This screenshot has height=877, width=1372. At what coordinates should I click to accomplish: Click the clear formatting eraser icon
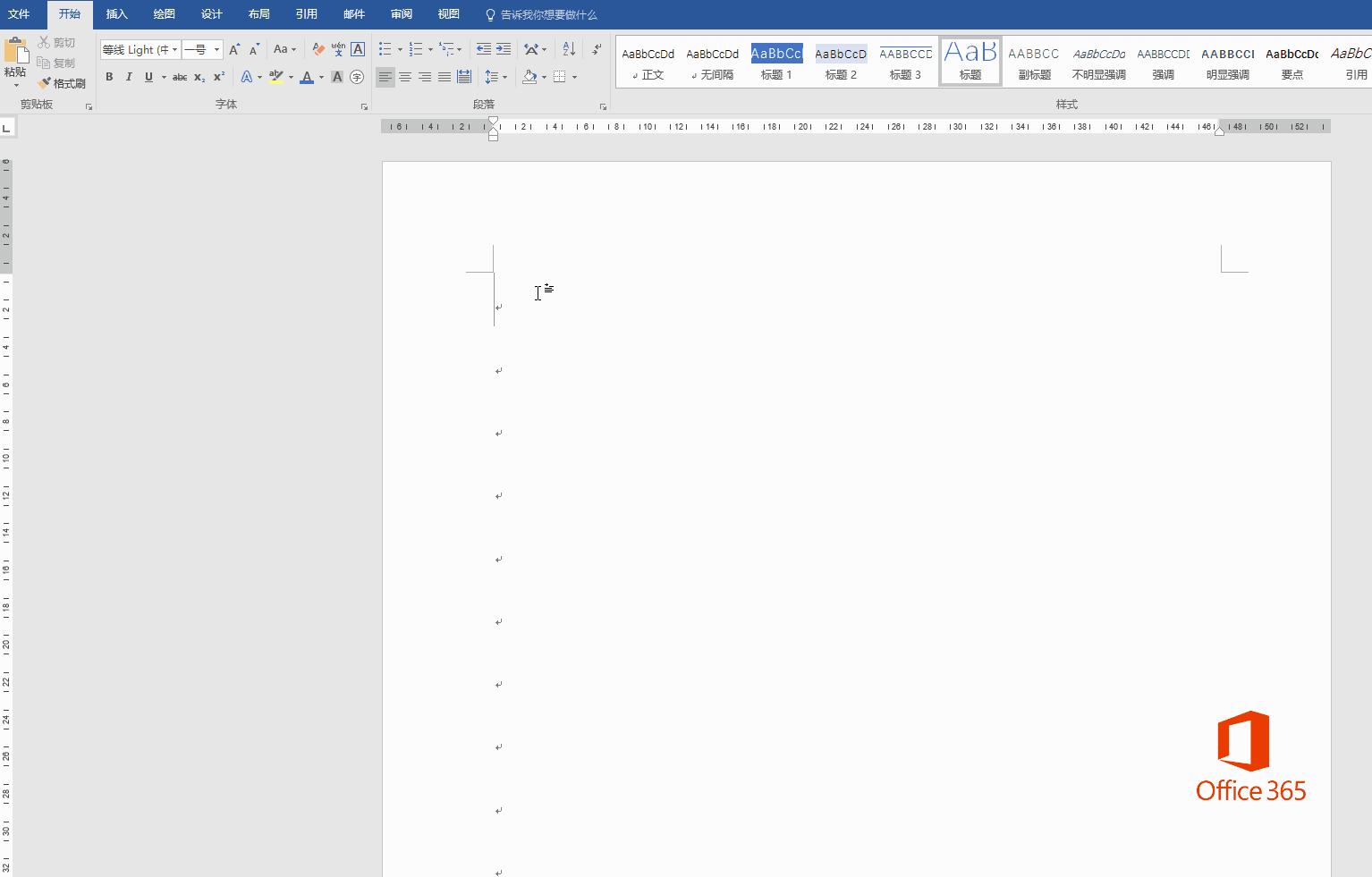318,49
